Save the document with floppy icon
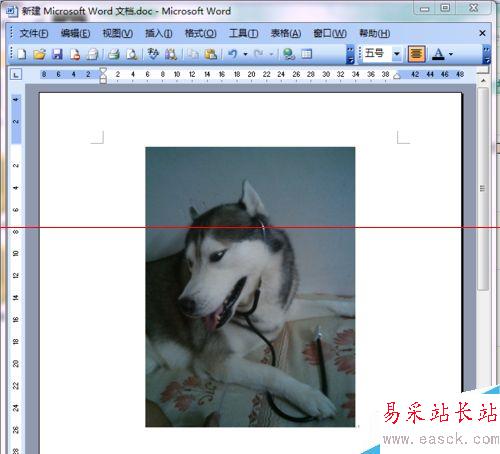500x454 pixels. [57, 54]
